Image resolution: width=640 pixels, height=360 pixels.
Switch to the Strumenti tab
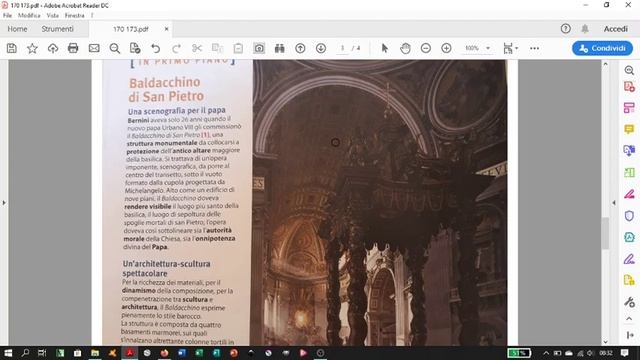coord(58,29)
